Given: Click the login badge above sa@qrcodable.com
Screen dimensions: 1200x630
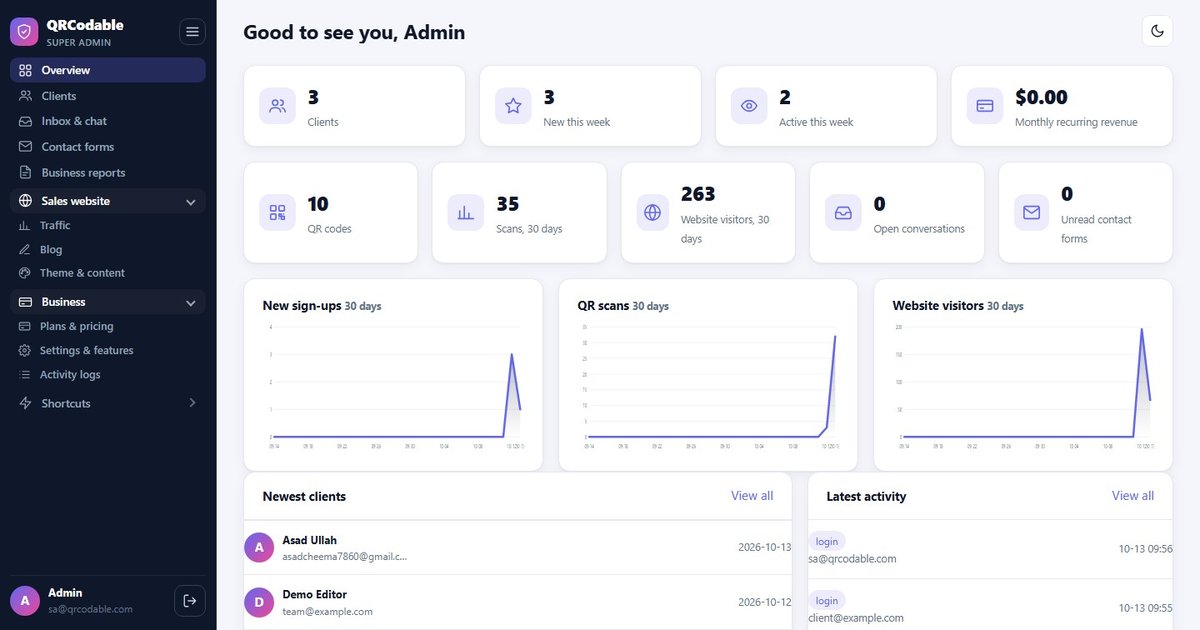Looking at the screenshot, I should [x=827, y=542].
